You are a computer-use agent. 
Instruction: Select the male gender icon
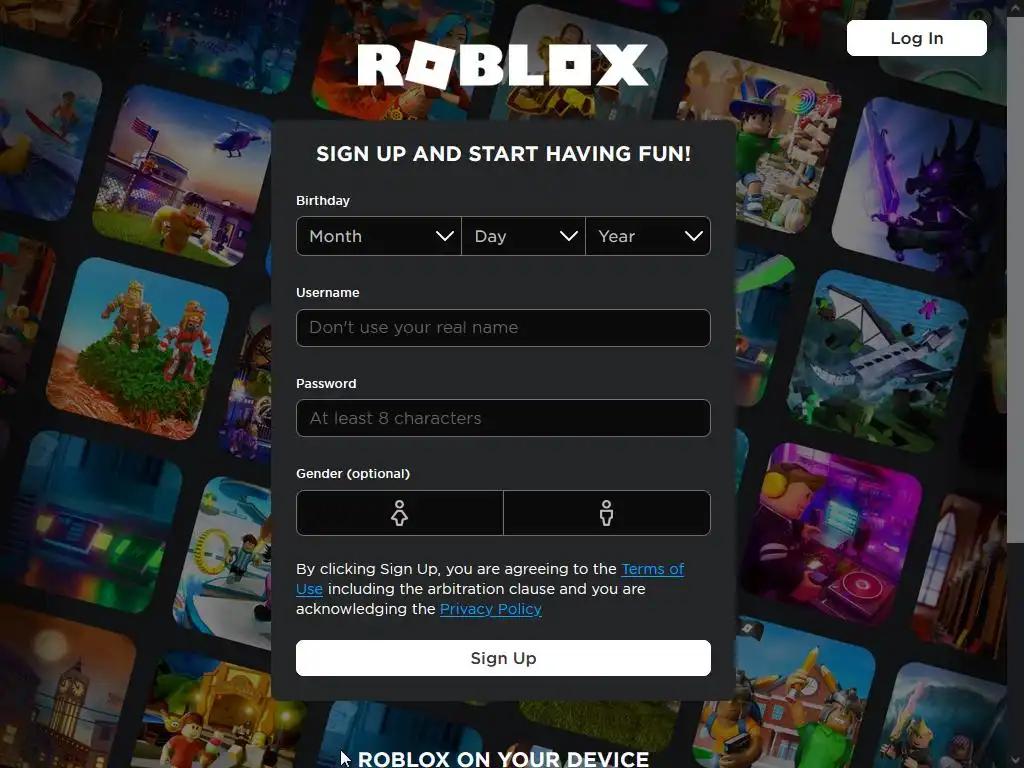pos(607,513)
